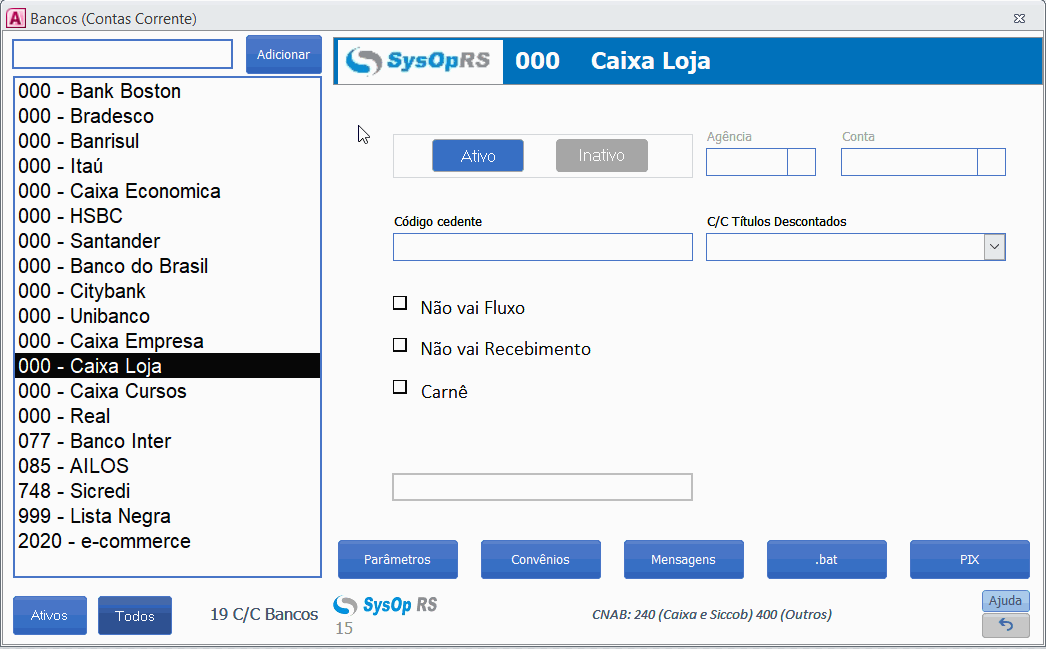
Task: Enable the Carnê checkbox
Action: (x=400, y=387)
